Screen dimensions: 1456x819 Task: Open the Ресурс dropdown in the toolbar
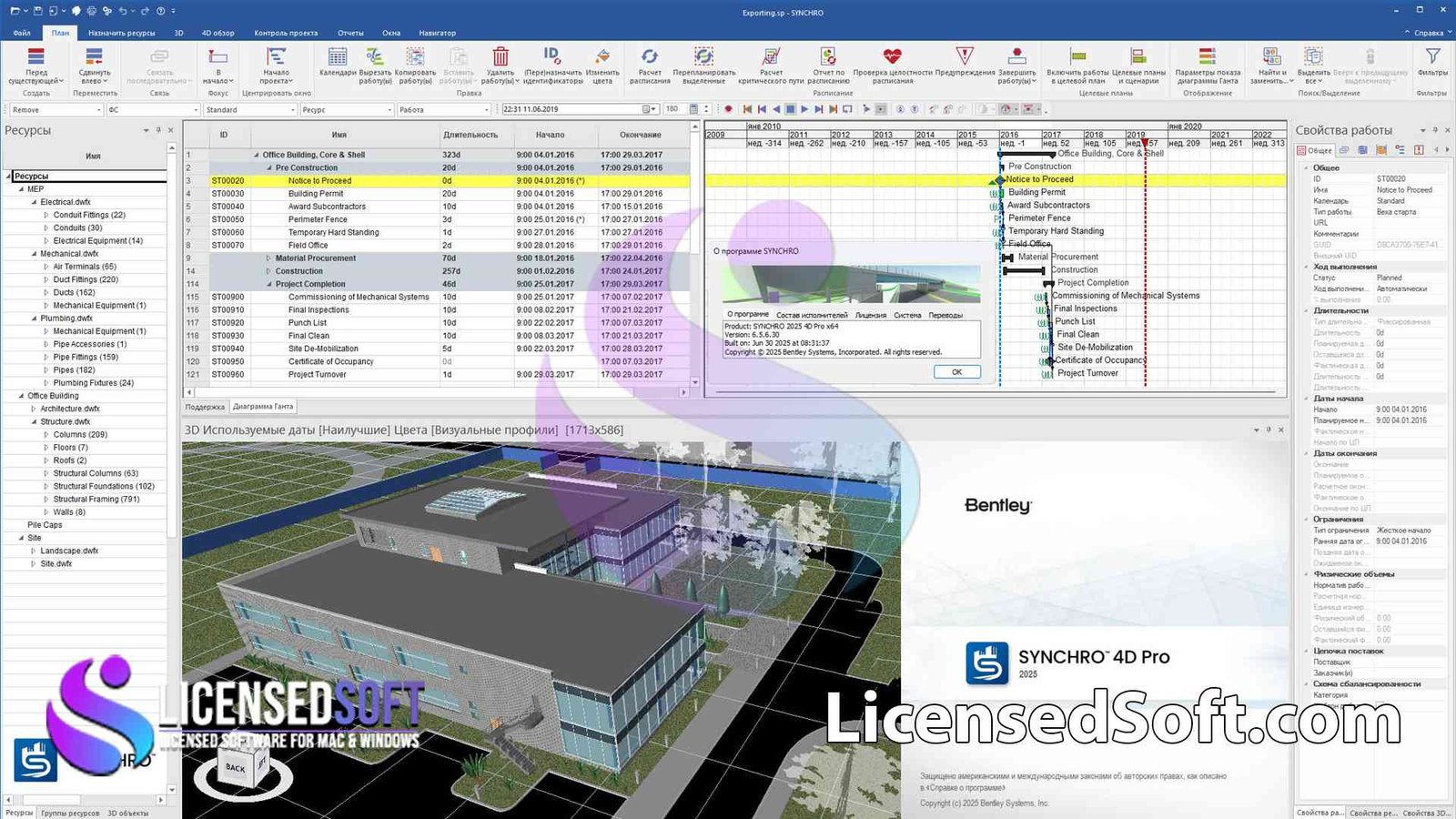coord(389,109)
